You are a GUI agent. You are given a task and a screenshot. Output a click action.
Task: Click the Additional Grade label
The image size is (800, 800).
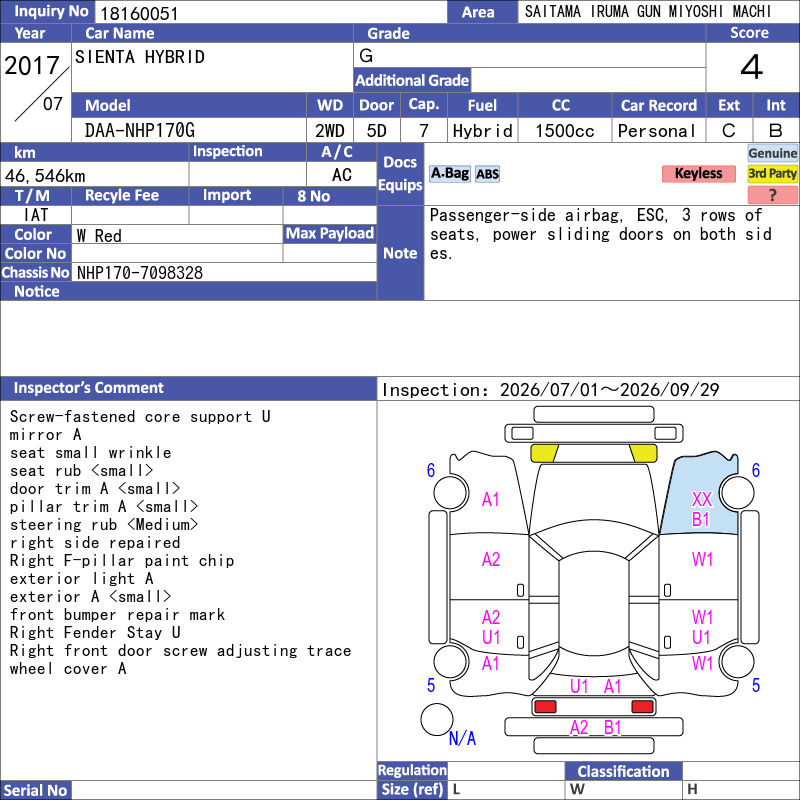[412, 80]
